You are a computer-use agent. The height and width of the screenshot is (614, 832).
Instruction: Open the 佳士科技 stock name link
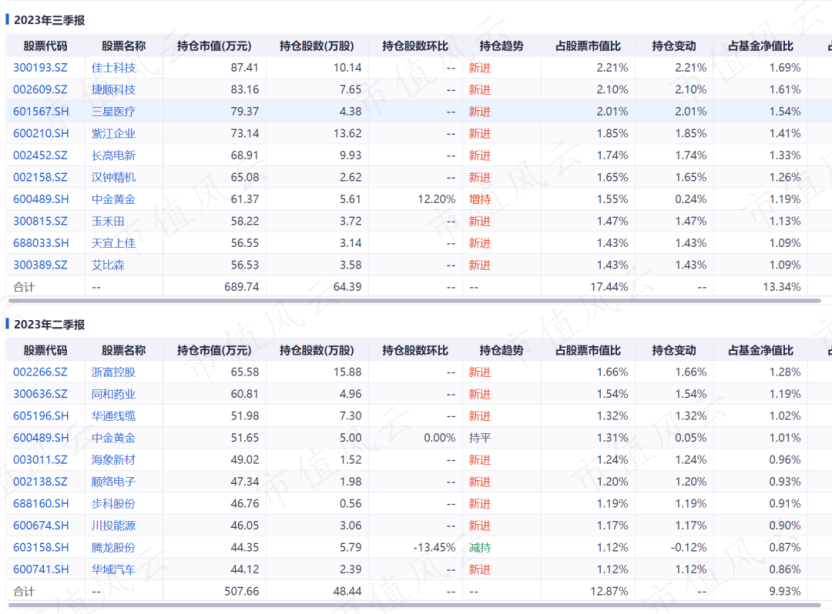114,67
